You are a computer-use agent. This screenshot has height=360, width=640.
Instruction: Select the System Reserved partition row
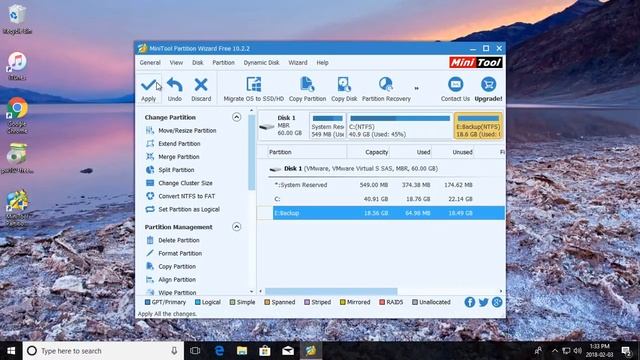coord(388,185)
